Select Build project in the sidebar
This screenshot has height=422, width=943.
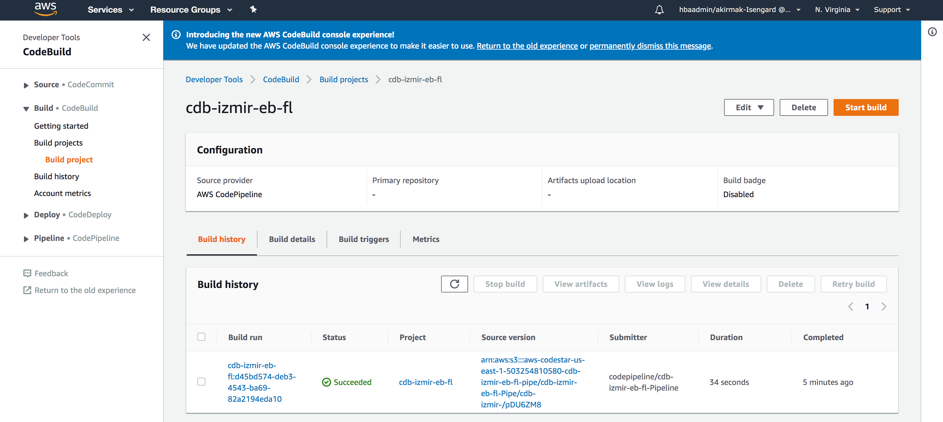(69, 160)
